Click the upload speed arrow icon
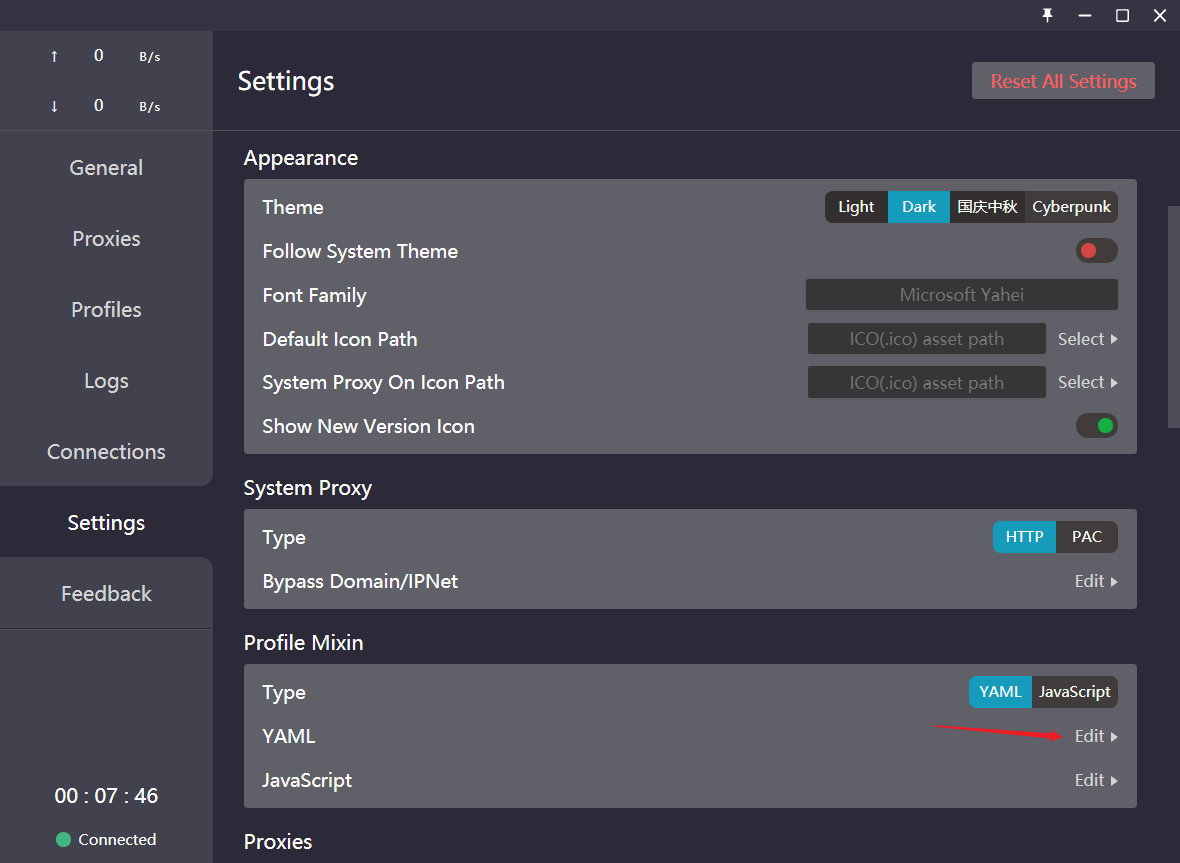 tap(54, 56)
